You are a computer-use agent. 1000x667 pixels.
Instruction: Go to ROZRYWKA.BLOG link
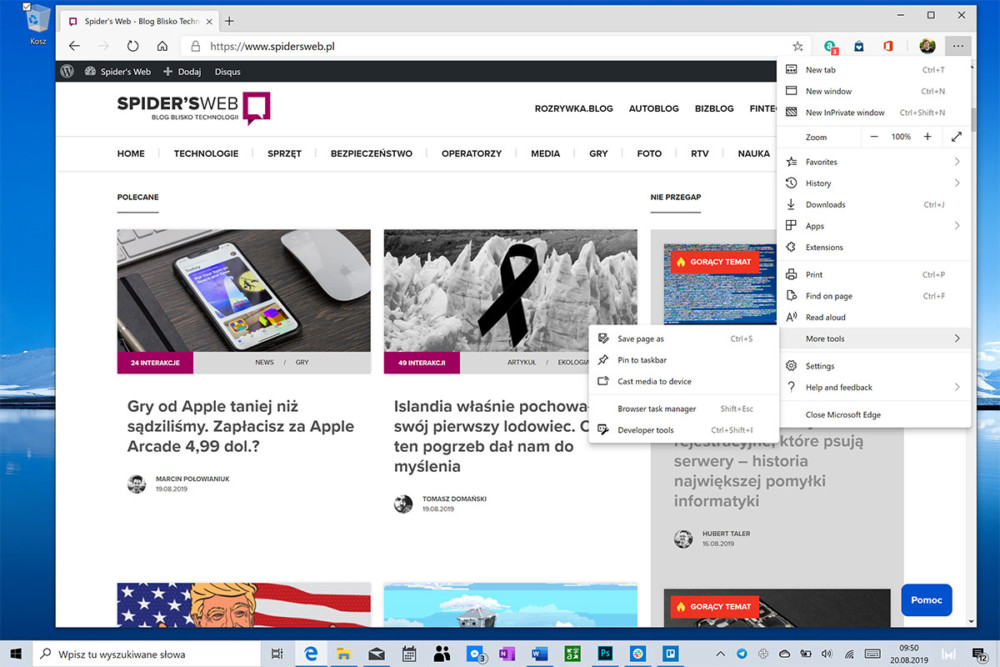[574, 108]
